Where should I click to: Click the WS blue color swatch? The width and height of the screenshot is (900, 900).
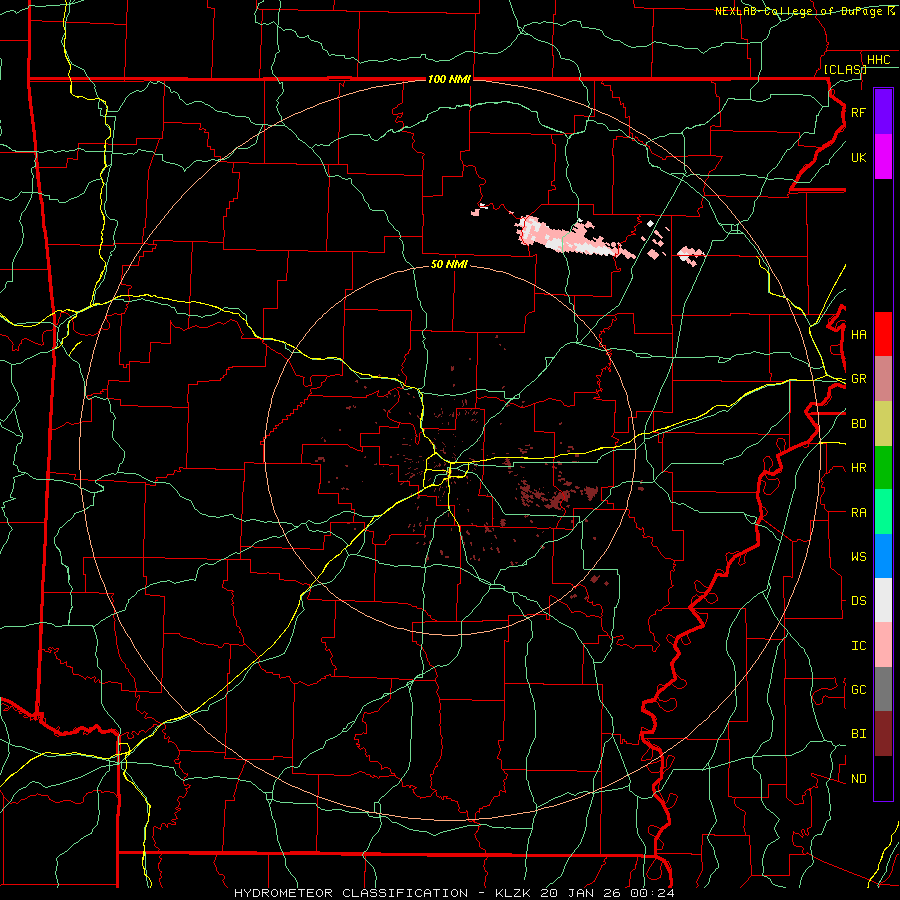(883, 556)
